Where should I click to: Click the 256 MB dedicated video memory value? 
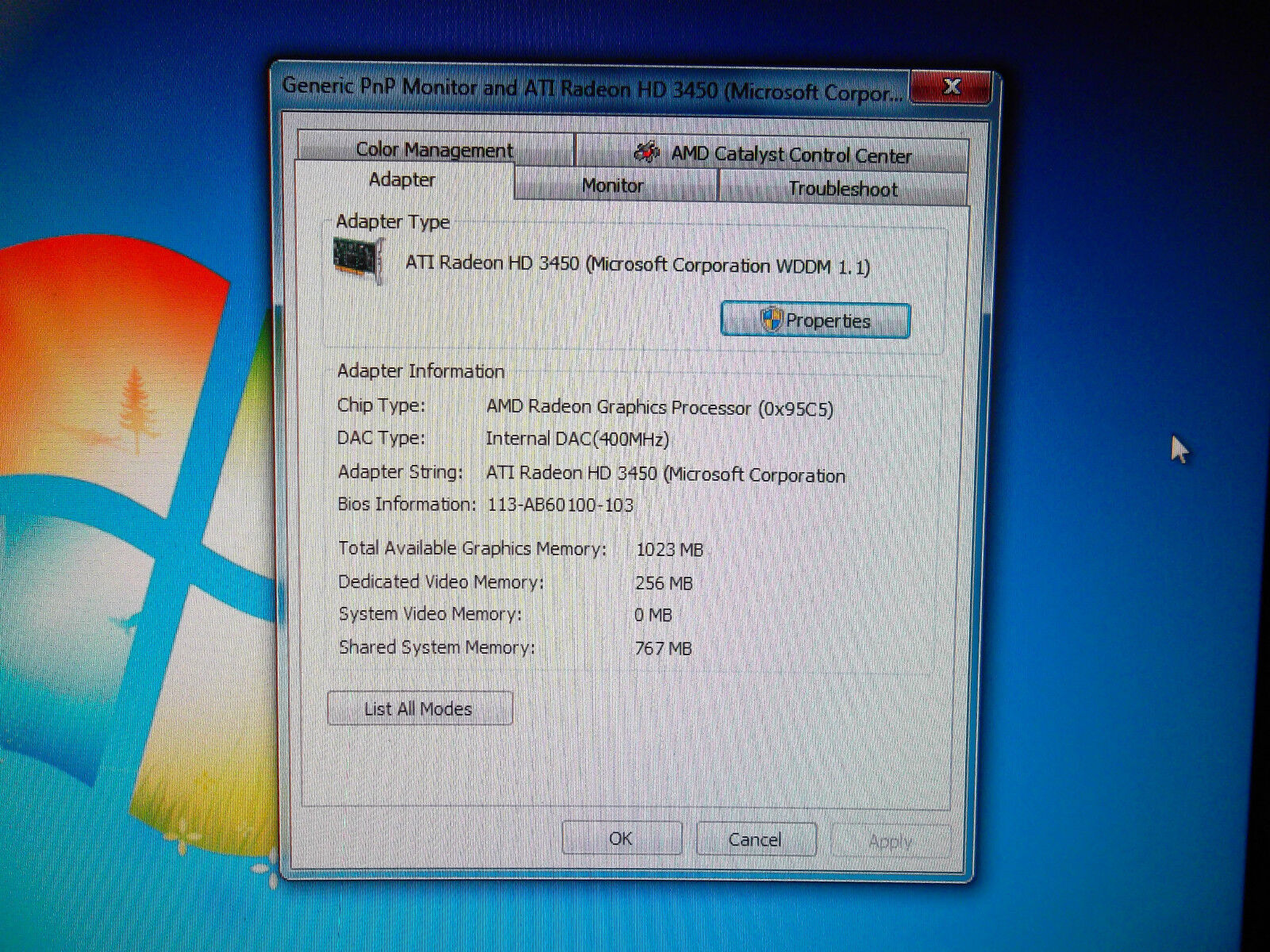point(664,583)
